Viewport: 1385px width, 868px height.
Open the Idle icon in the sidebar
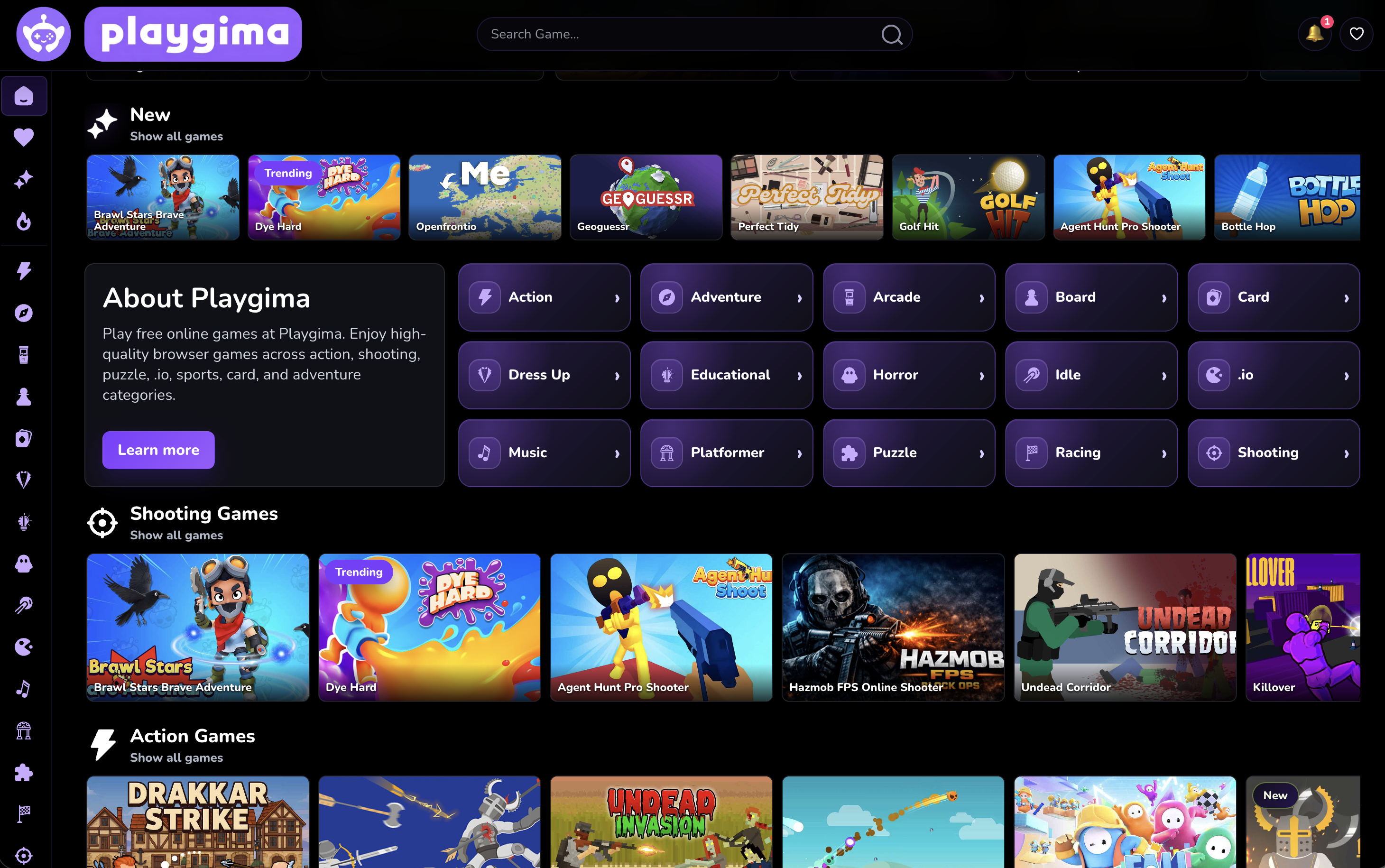[24, 605]
